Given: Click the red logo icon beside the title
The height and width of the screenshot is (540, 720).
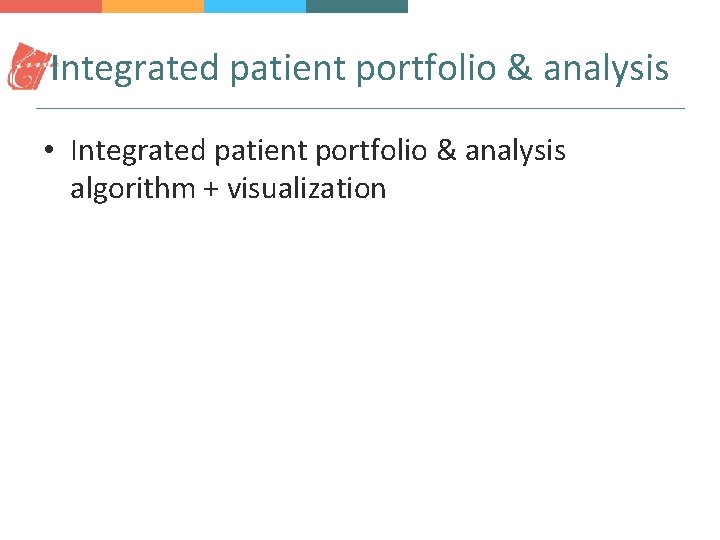Looking at the screenshot, I should click(28, 67).
